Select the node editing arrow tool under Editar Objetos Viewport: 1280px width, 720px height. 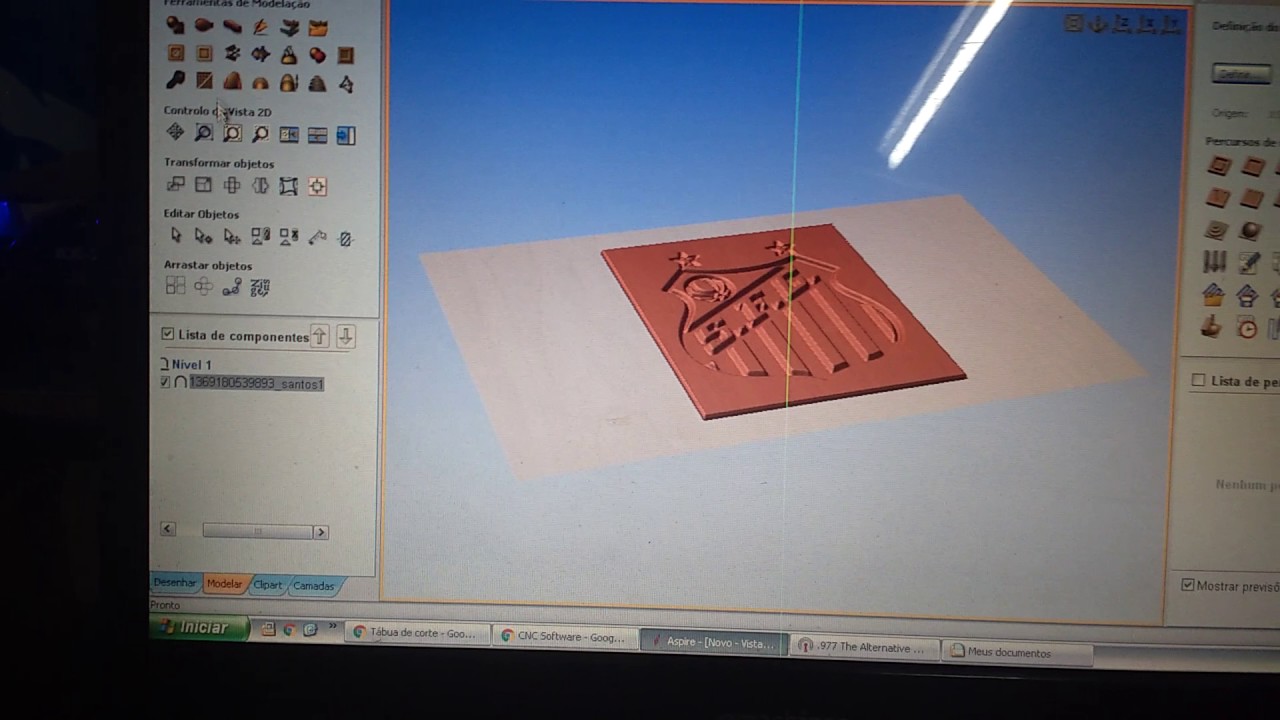204,237
